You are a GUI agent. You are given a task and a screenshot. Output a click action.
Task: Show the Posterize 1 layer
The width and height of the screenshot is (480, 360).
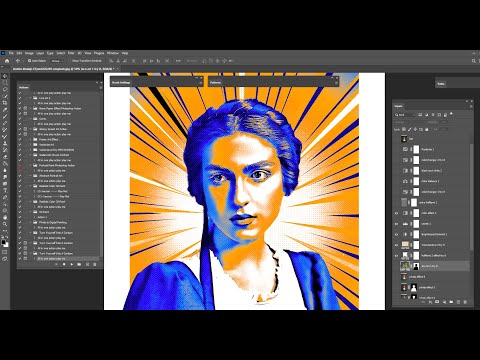(x=396, y=149)
